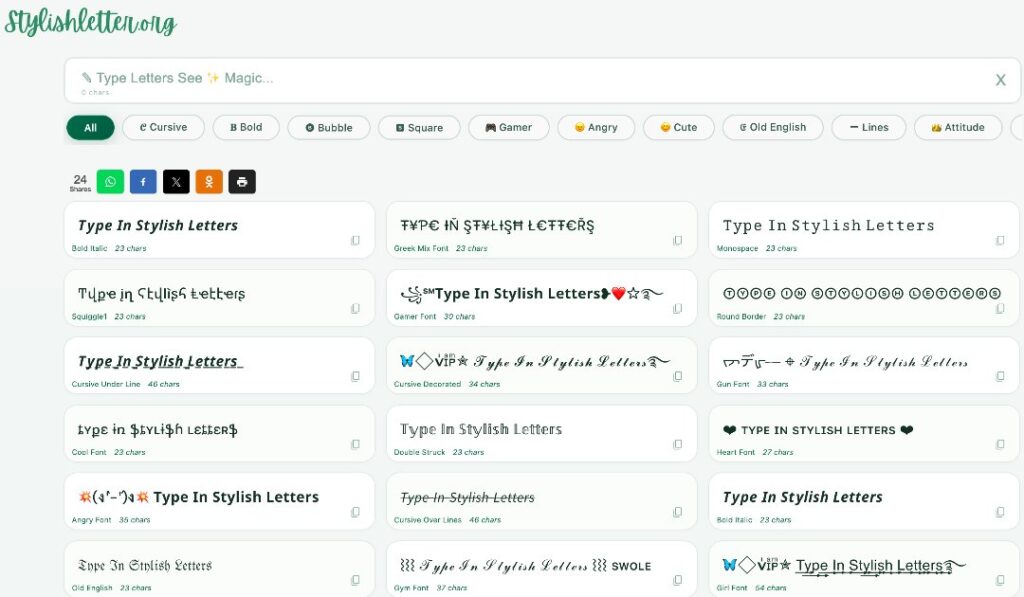Open the Stylishletter.org logo link
Viewport: 1024px width, 597px height.
[91, 23]
